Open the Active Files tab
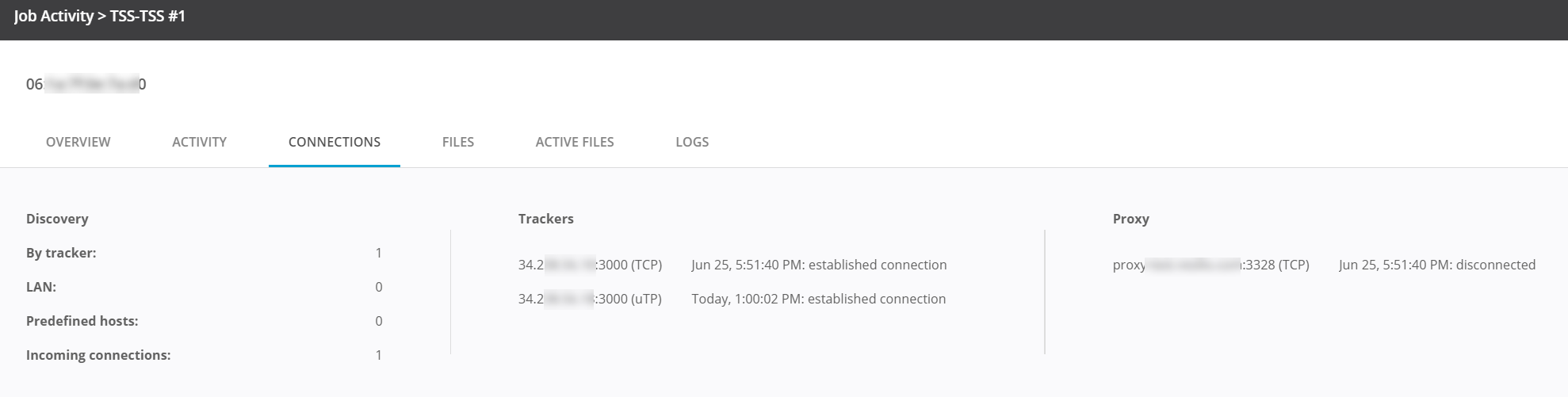The image size is (1568, 397). coord(574,142)
